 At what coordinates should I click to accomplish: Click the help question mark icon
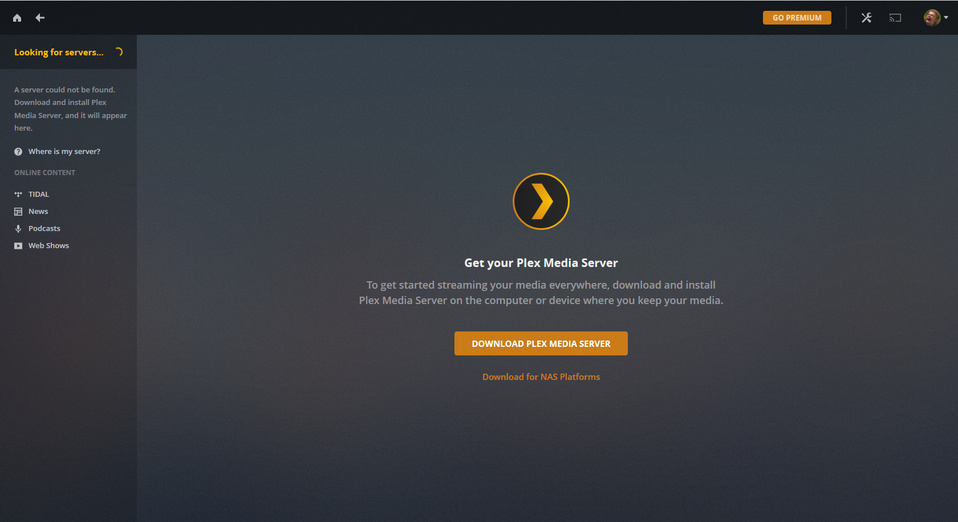coord(18,152)
